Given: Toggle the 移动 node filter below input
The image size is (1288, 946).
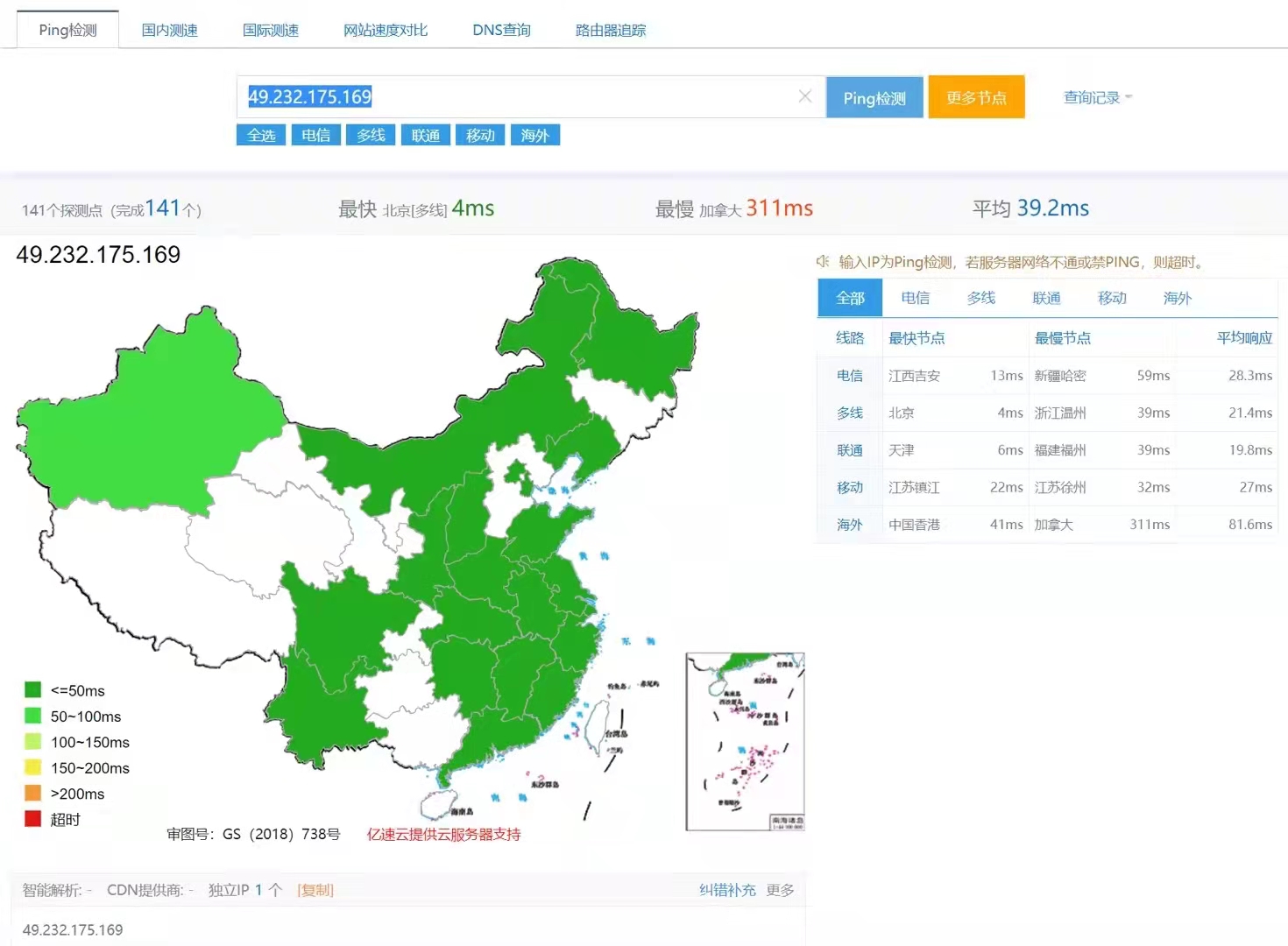Looking at the screenshot, I should (480, 135).
